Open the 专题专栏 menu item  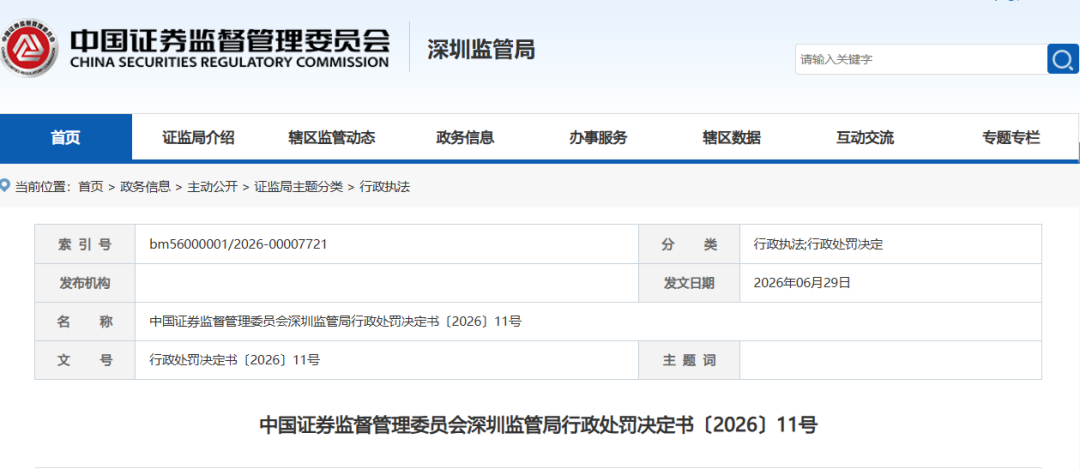pos(1011,138)
